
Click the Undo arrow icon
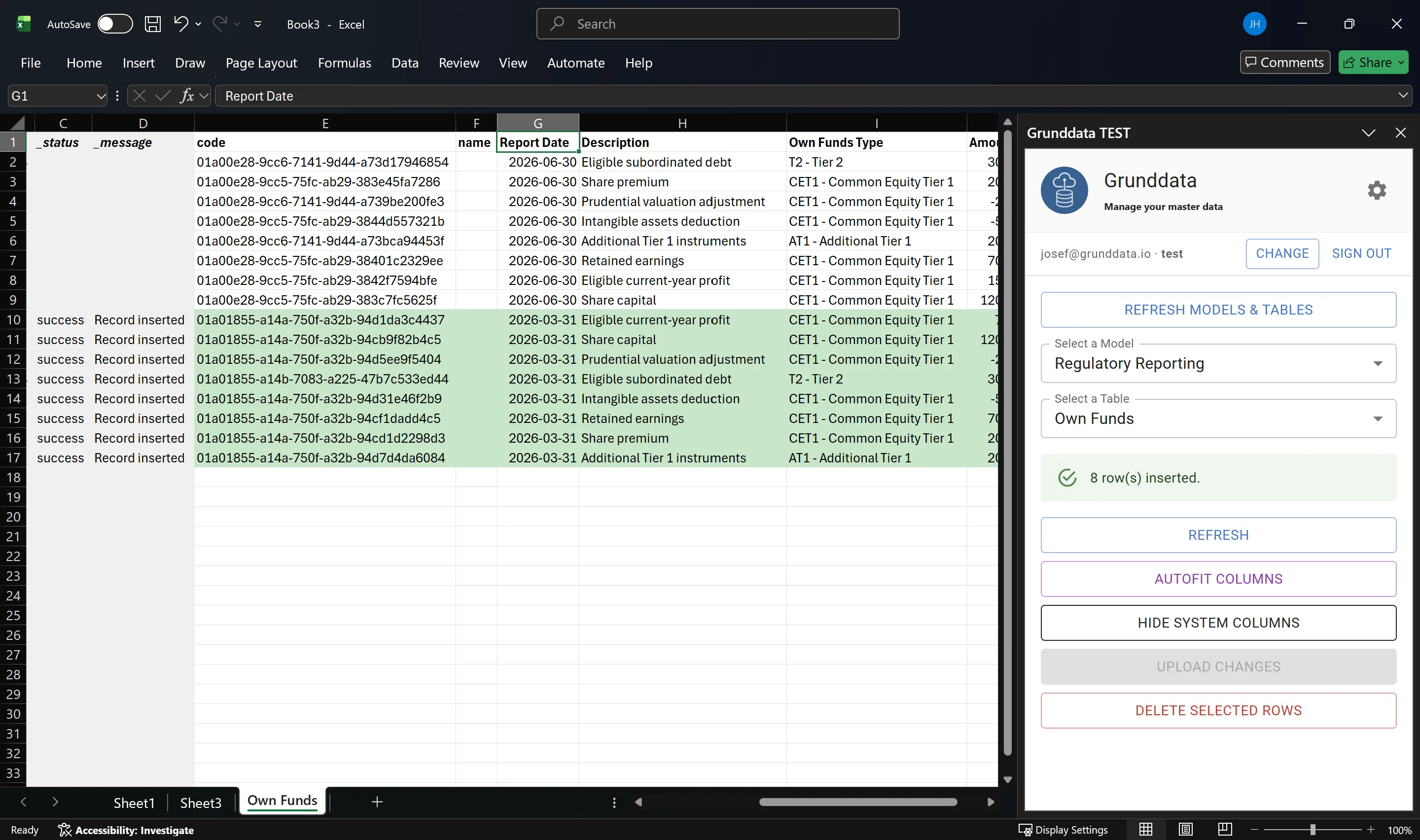coord(180,24)
